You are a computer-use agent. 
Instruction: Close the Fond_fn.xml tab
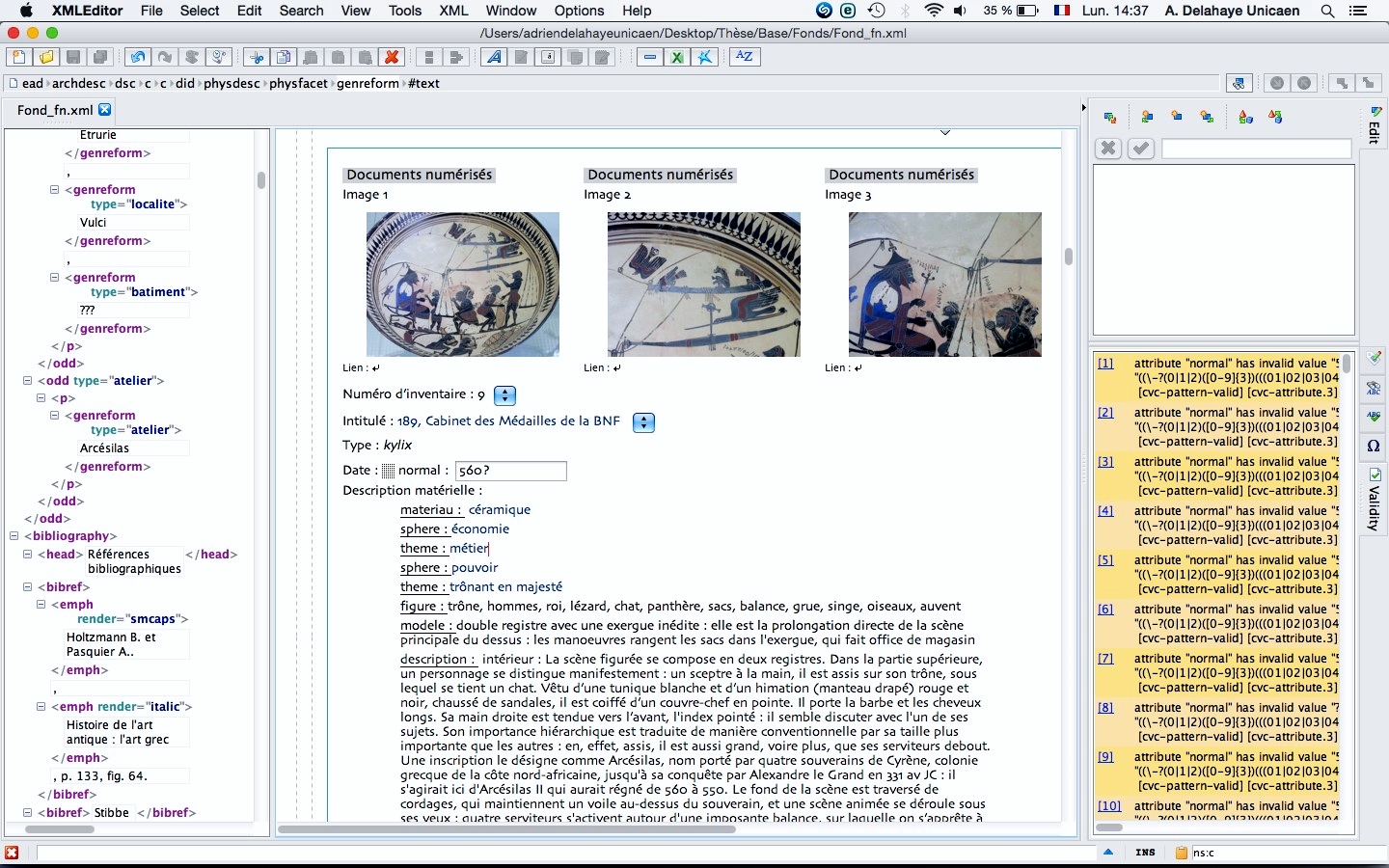105,110
